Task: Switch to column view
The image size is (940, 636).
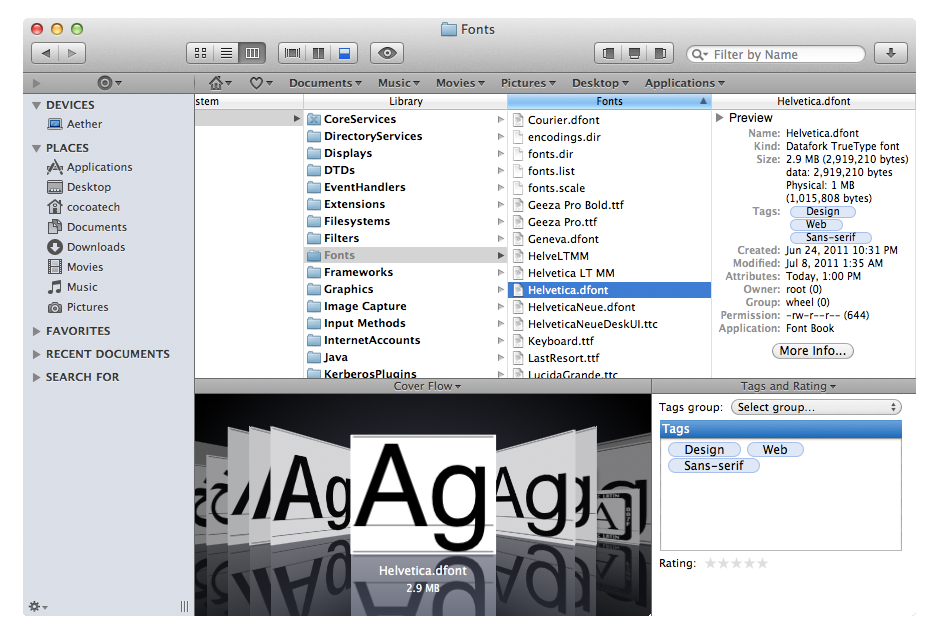Action: (x=252, y=53)
